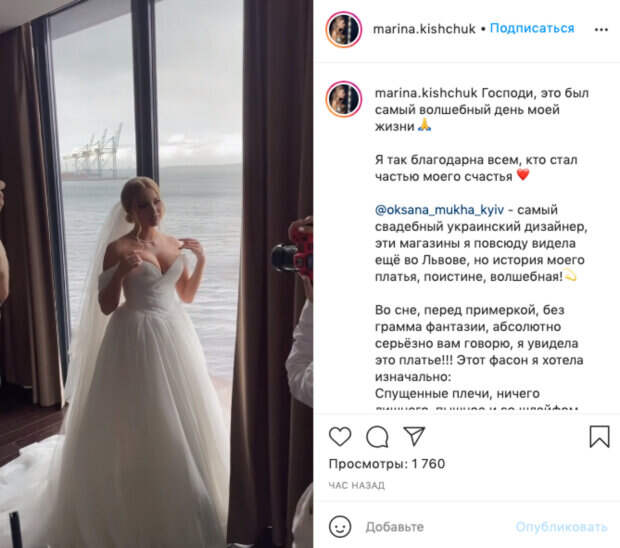Click the ЧАС НАЗАД timestamp
The image size is (620, 548).
click(357, 485)
